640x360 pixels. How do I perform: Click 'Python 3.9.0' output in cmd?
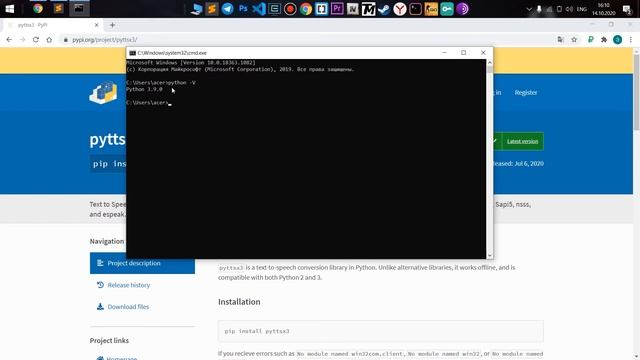pyautogui.click(x=144, y=89)
